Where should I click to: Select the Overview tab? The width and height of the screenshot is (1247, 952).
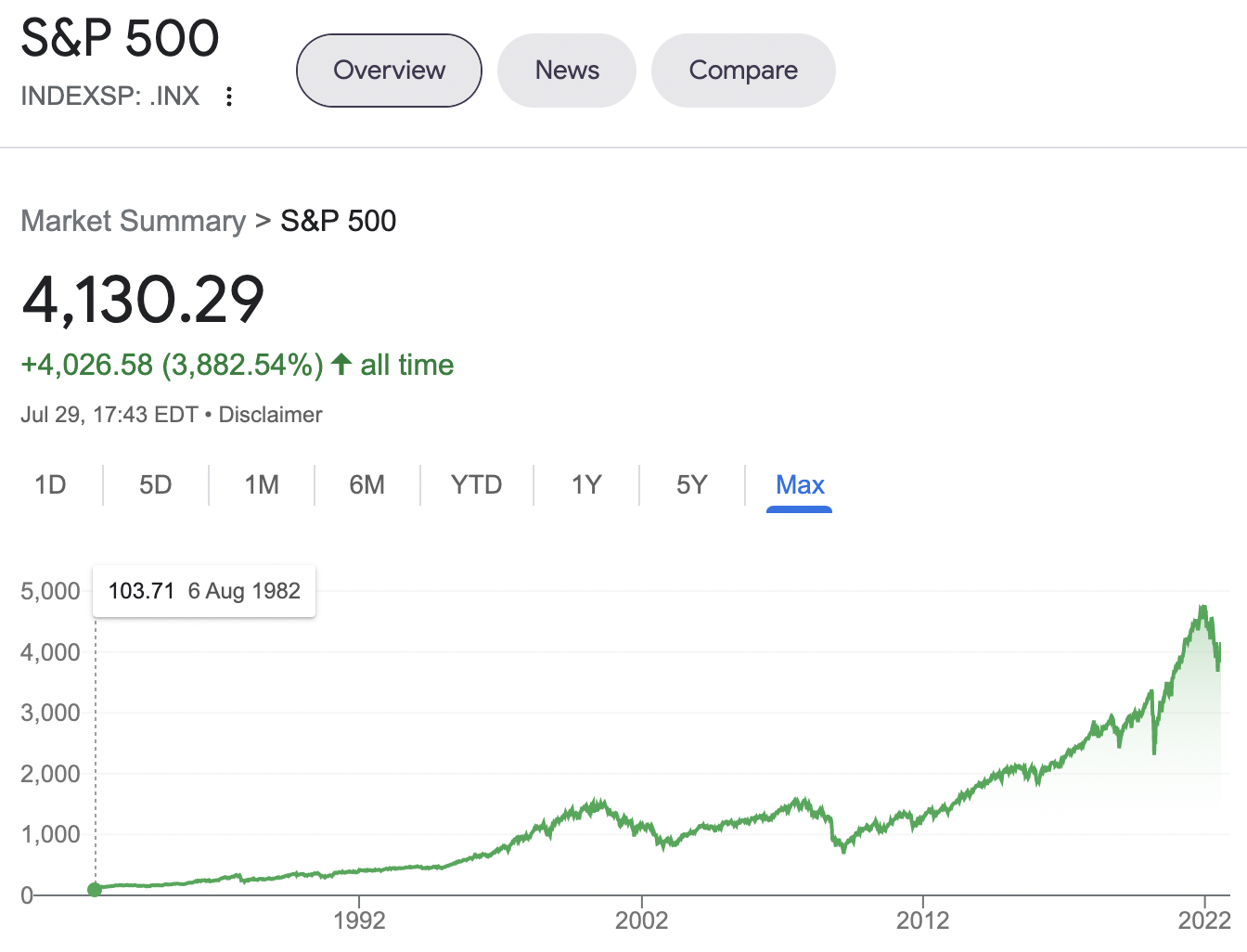pyautogui.click(x=389, y=71)
